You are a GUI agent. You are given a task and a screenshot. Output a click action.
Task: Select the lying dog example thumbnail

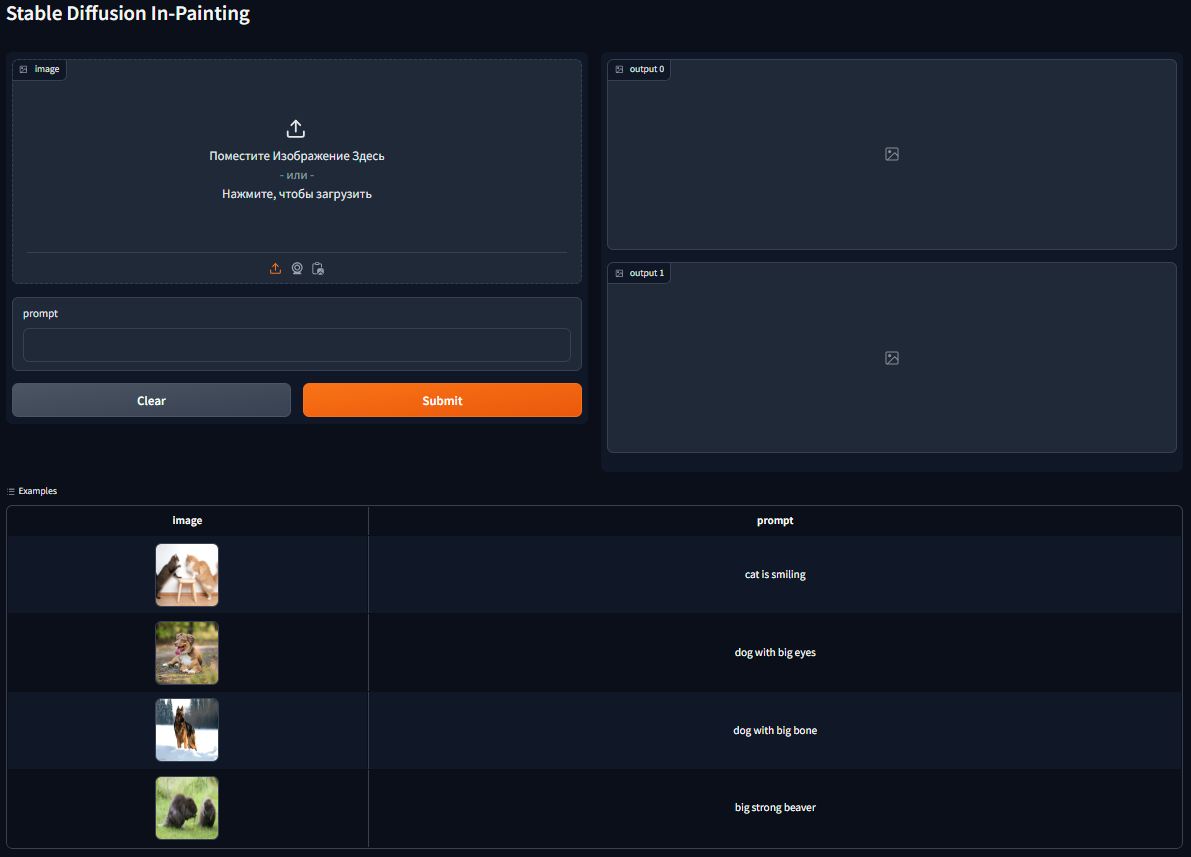[187, 653]
